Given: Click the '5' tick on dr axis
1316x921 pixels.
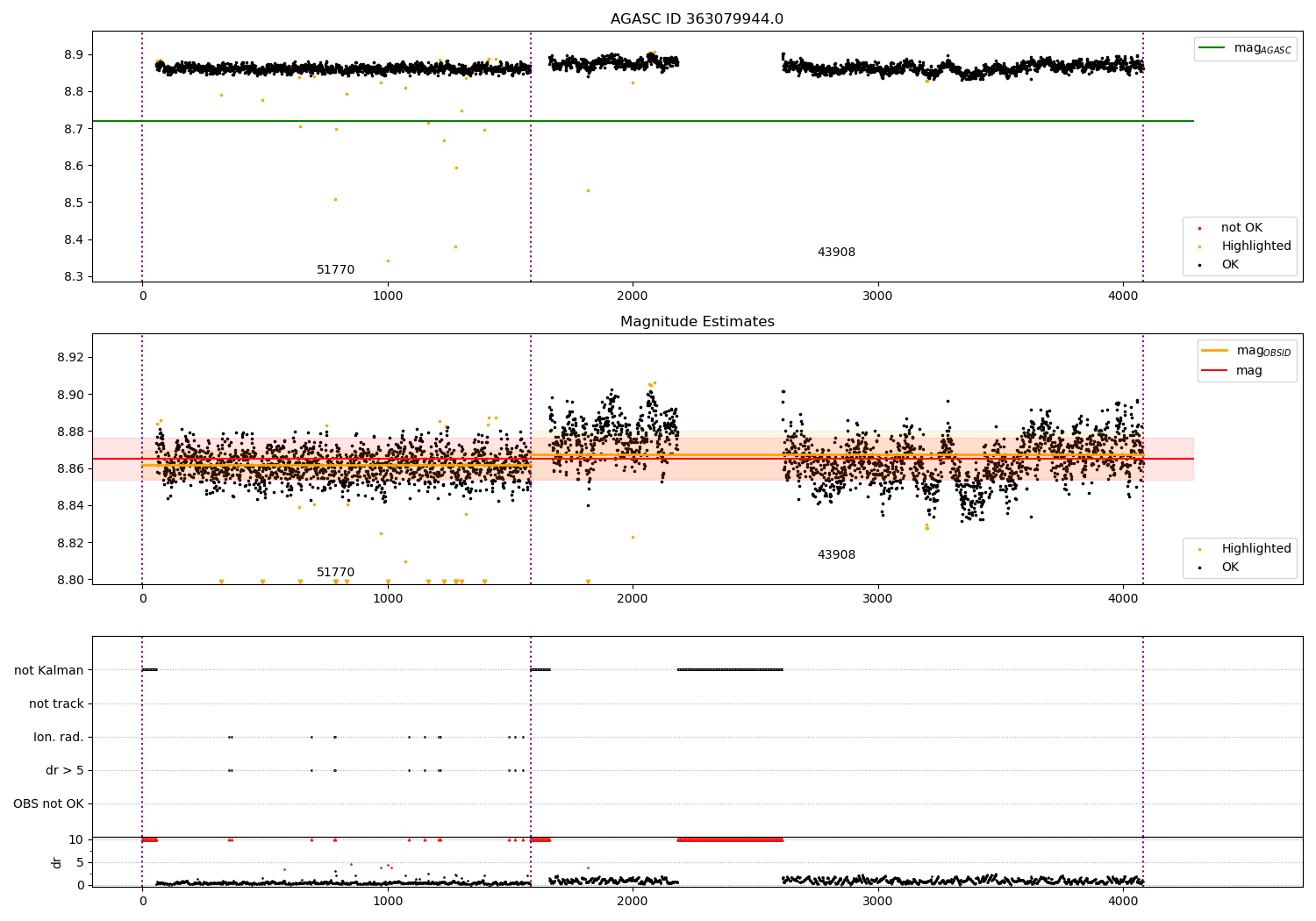Looking at the screenshot, I should (x=80, y=862).
